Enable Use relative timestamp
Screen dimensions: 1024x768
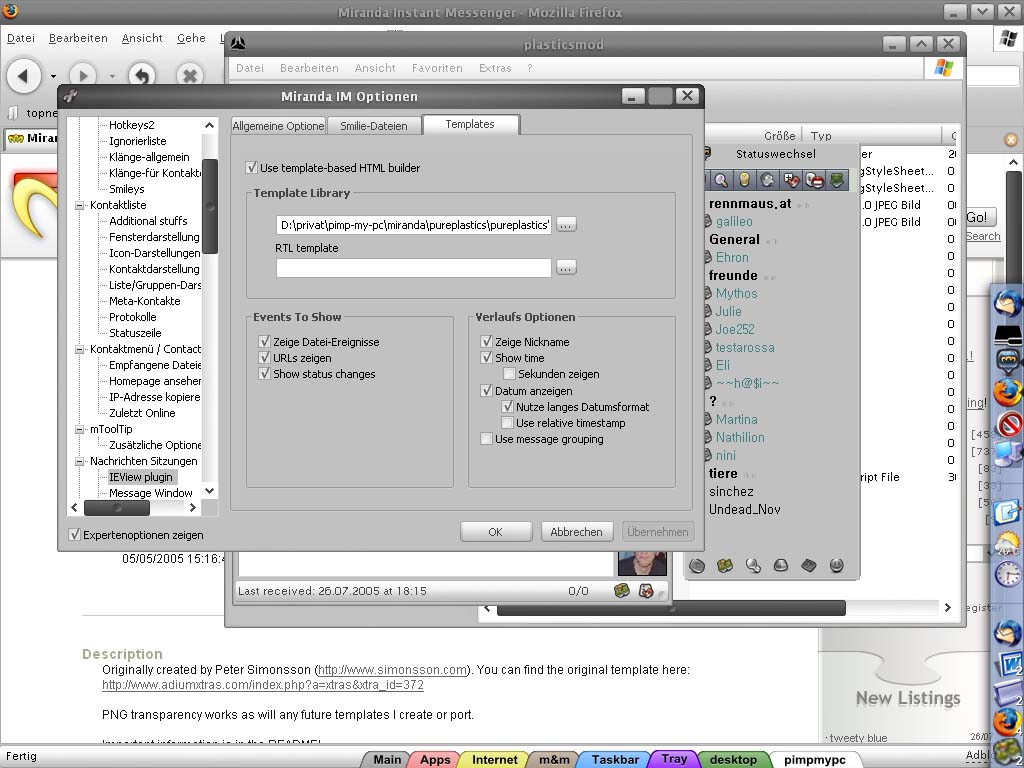coord(507,423)
